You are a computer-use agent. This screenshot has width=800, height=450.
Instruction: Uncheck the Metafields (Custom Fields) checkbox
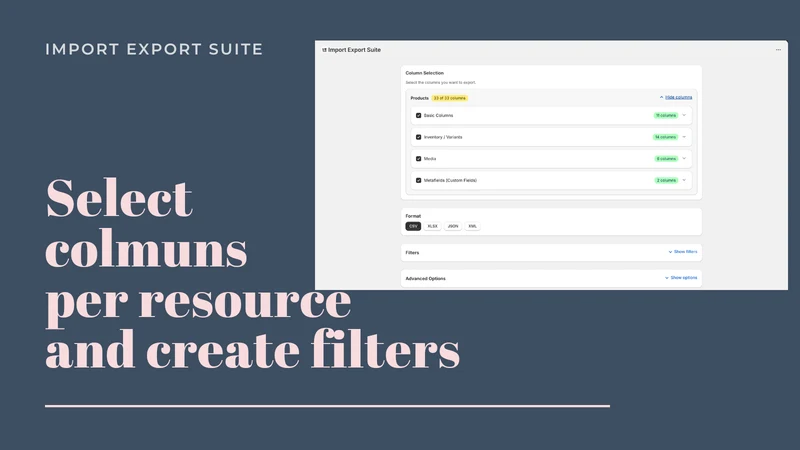[418, 181]
